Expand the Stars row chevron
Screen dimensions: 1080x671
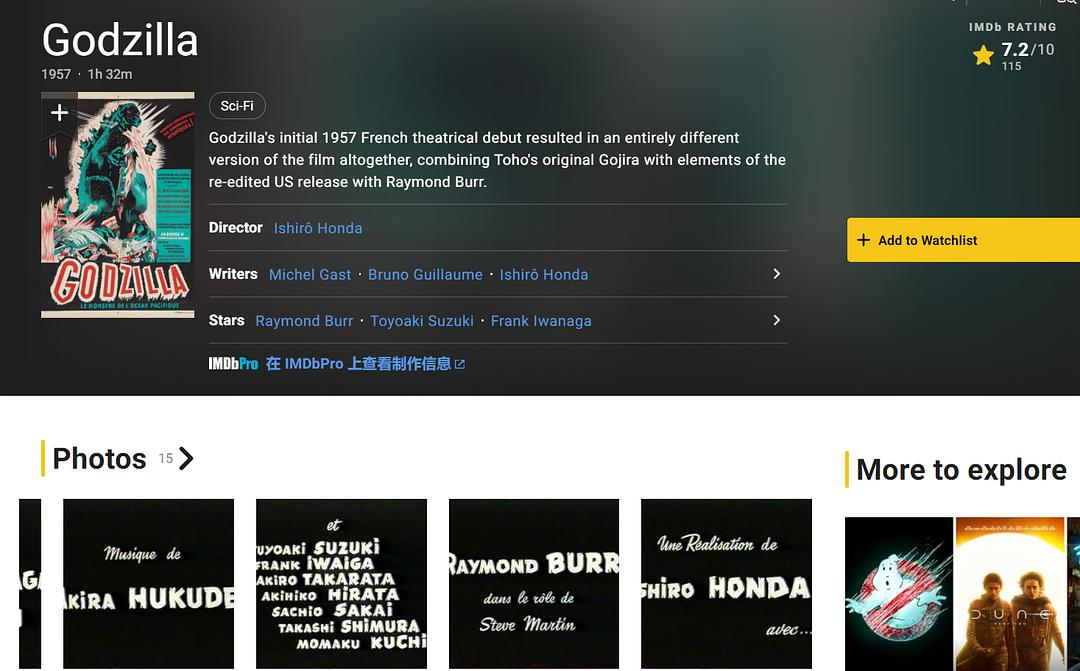(x=776, y=320)
